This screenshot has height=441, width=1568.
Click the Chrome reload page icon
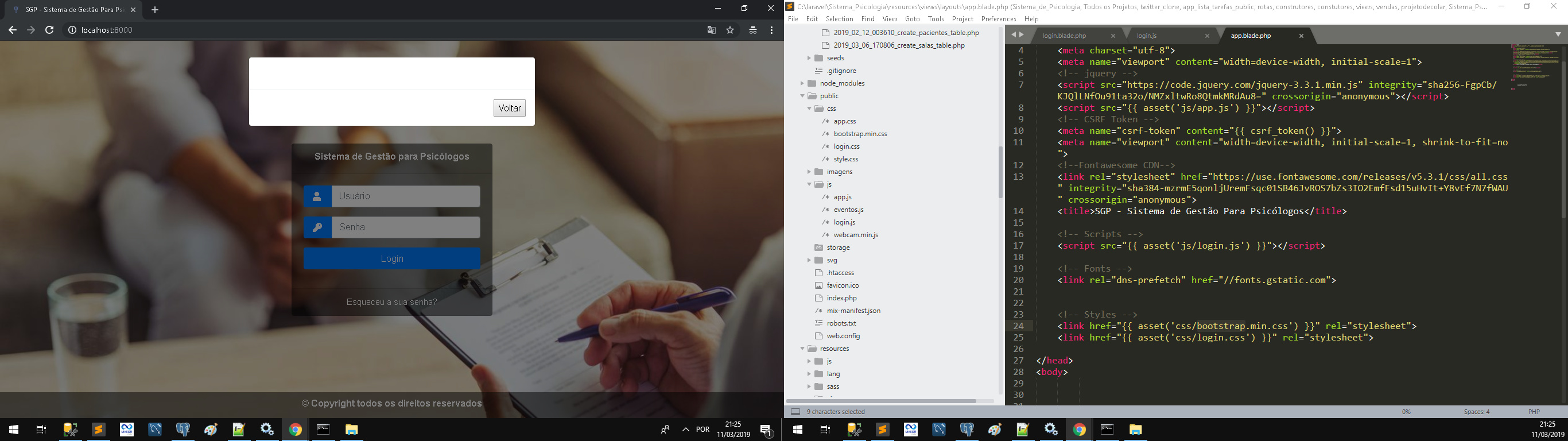click(50, 30)
